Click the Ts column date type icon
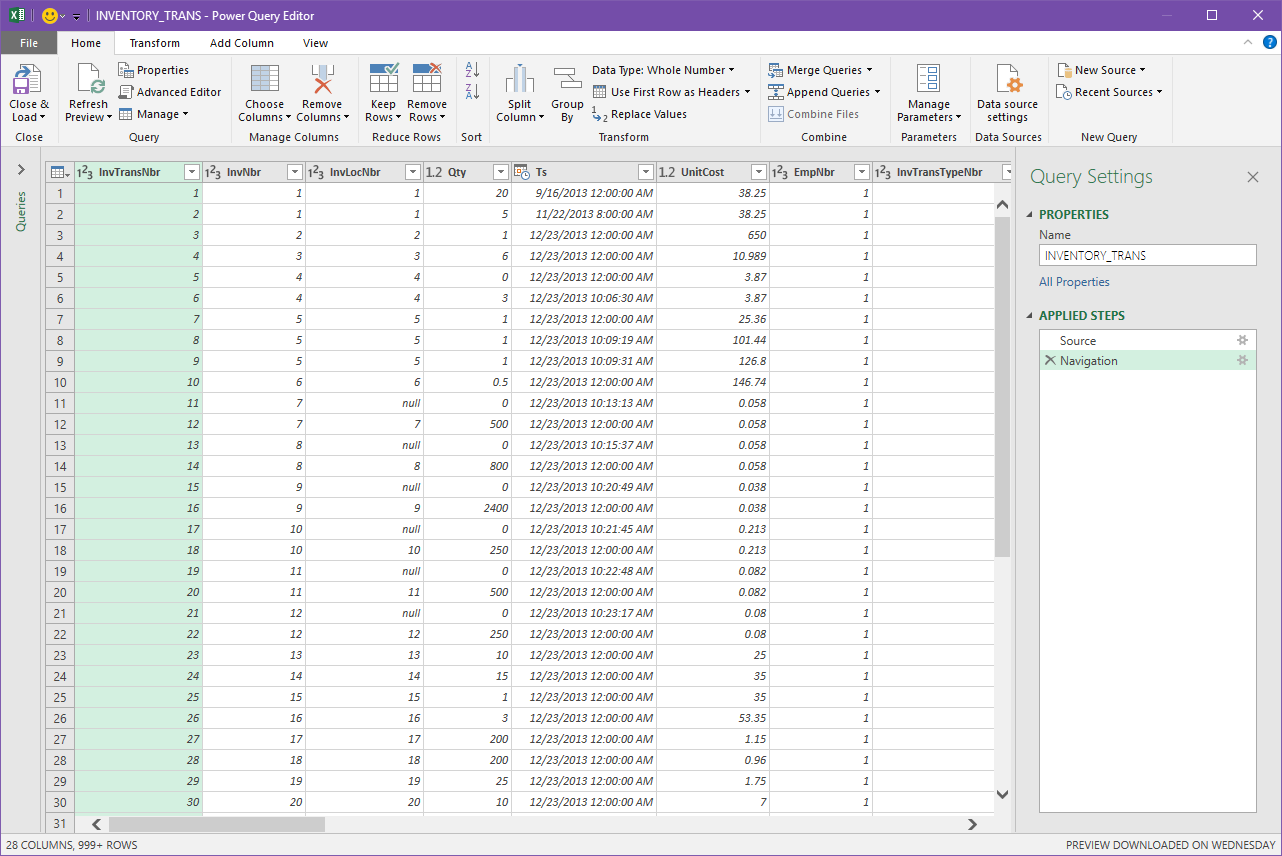The width and height of the screenshot is (1282, 856). coord(522,172)
